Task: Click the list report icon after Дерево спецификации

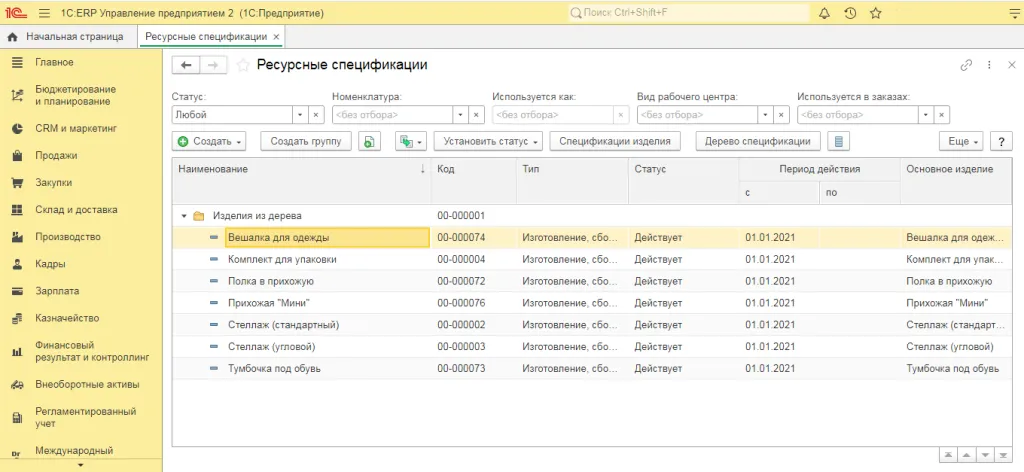Action: [x=841, y=142]
